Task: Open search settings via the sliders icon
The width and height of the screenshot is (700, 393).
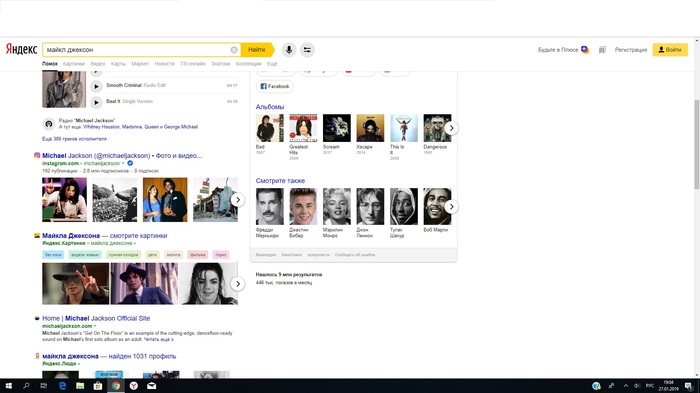Action: click(x=307, y=50)
